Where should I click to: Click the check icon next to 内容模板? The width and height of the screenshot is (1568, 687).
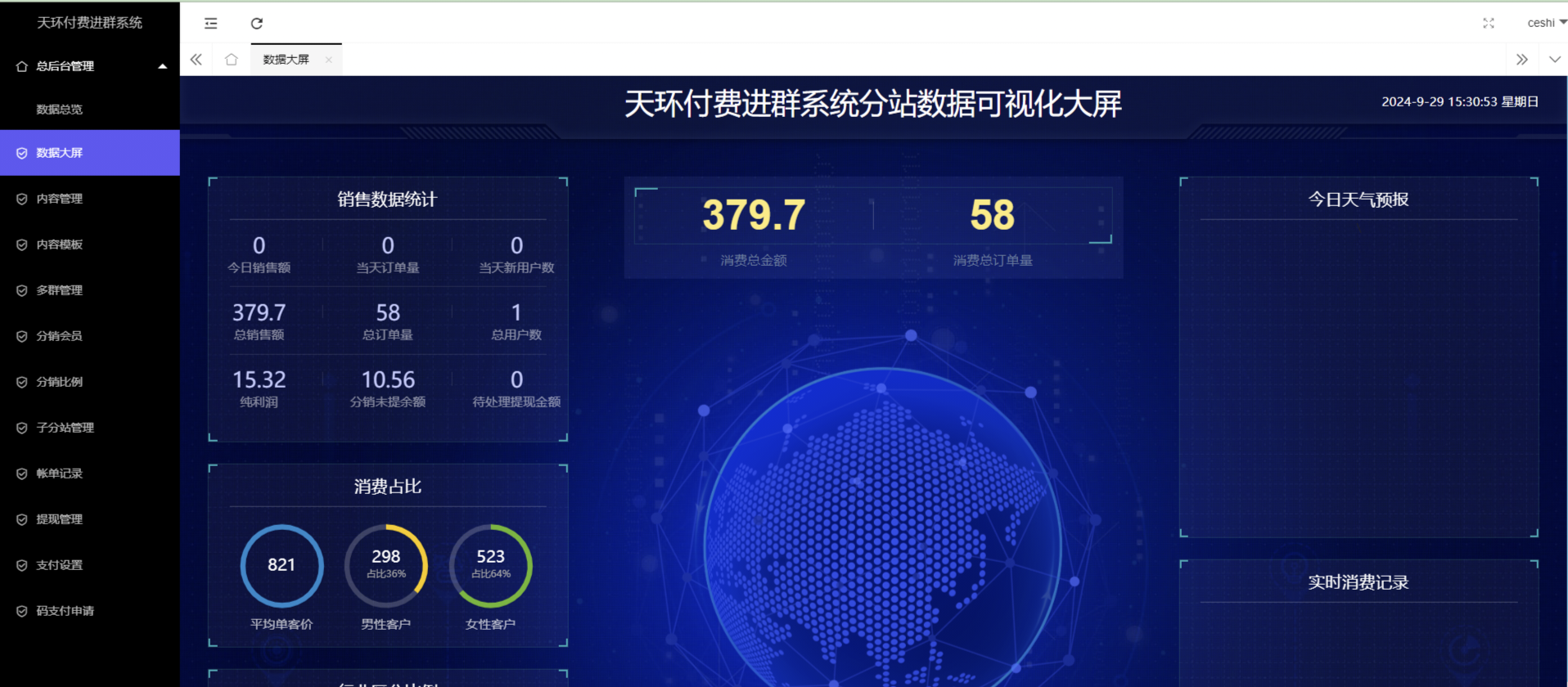(22, 245)
